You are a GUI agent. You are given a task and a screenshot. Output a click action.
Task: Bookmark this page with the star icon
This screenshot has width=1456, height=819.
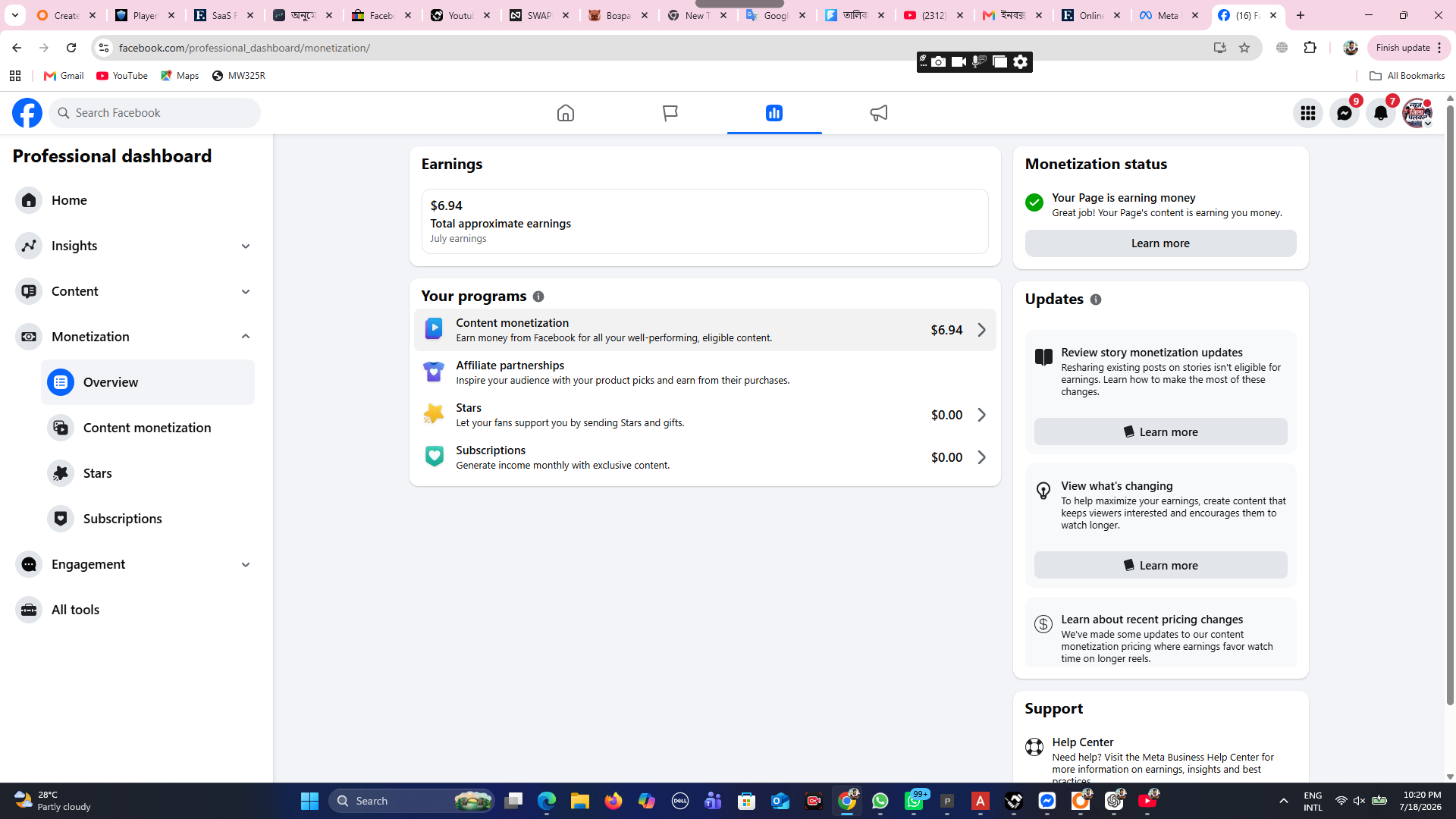(x=1244, y=48)
